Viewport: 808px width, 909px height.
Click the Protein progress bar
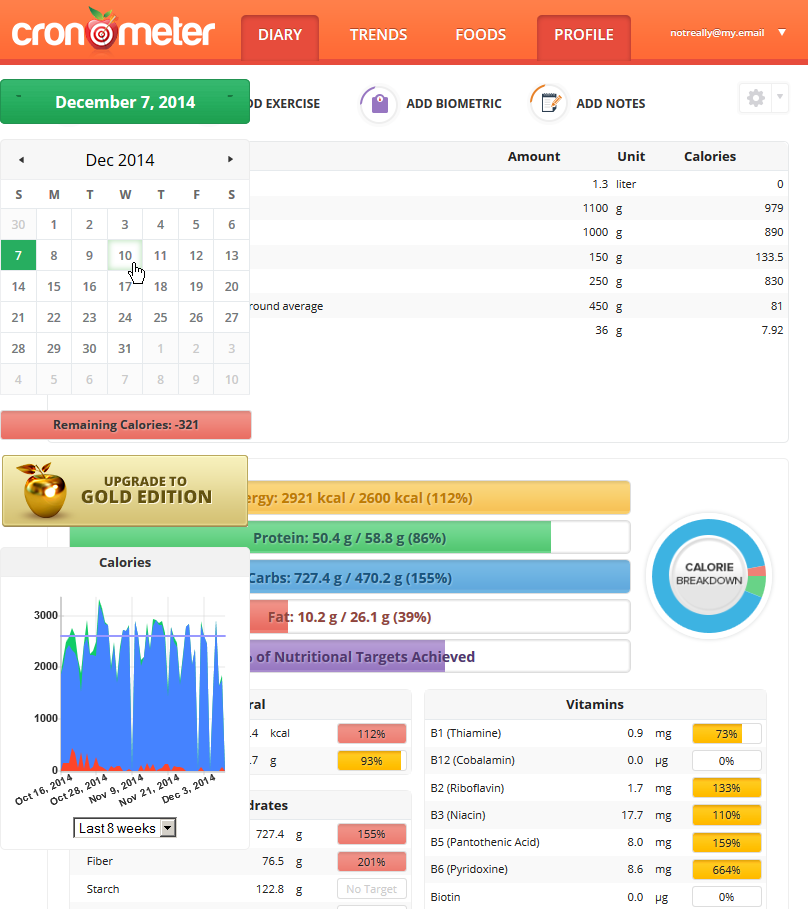[x=400, y=537]
